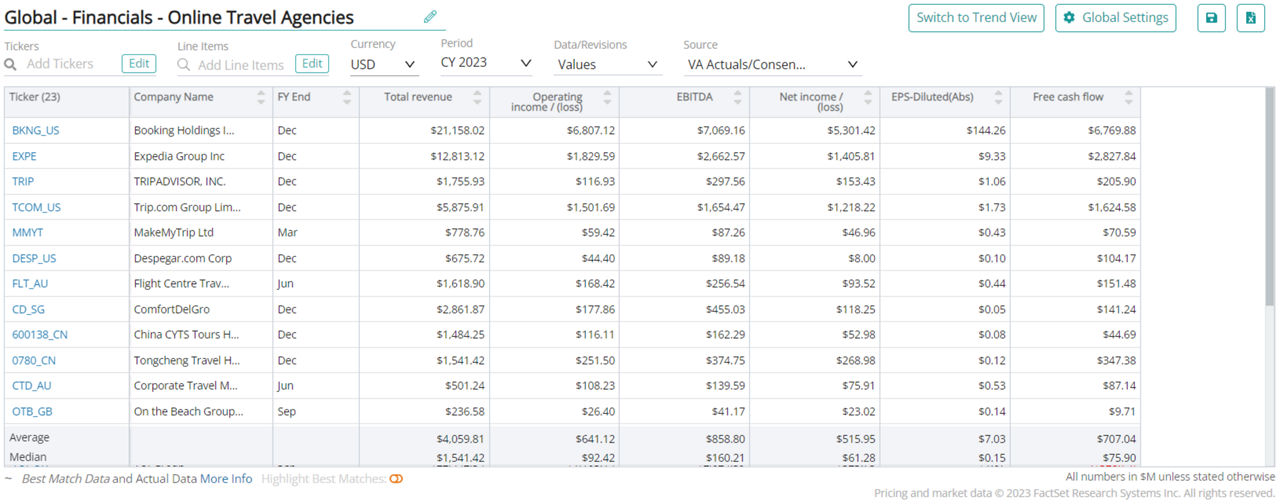Click the $6,769.88 free cash flow value
The width and height of the screenshot is (1280, 504).
[1111, 130]
